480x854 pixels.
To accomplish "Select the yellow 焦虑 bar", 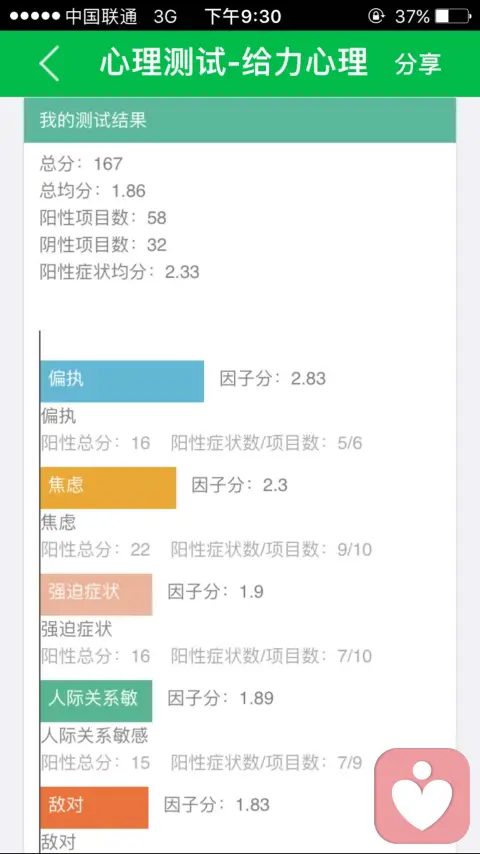I will point(108,487).
